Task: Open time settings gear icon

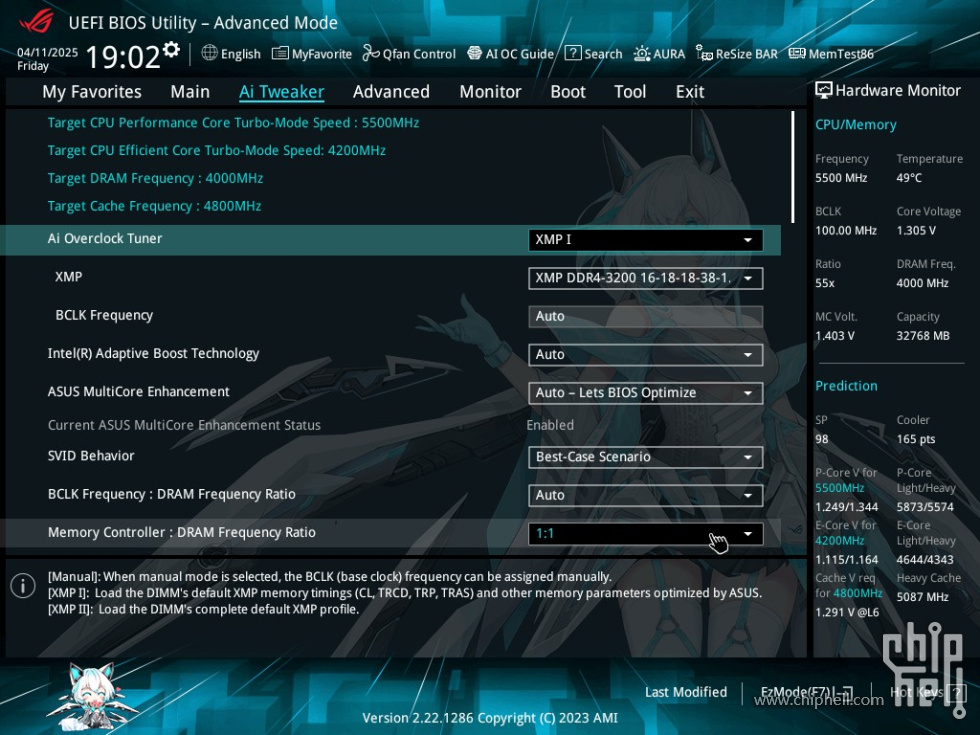Action: [171, 49]
